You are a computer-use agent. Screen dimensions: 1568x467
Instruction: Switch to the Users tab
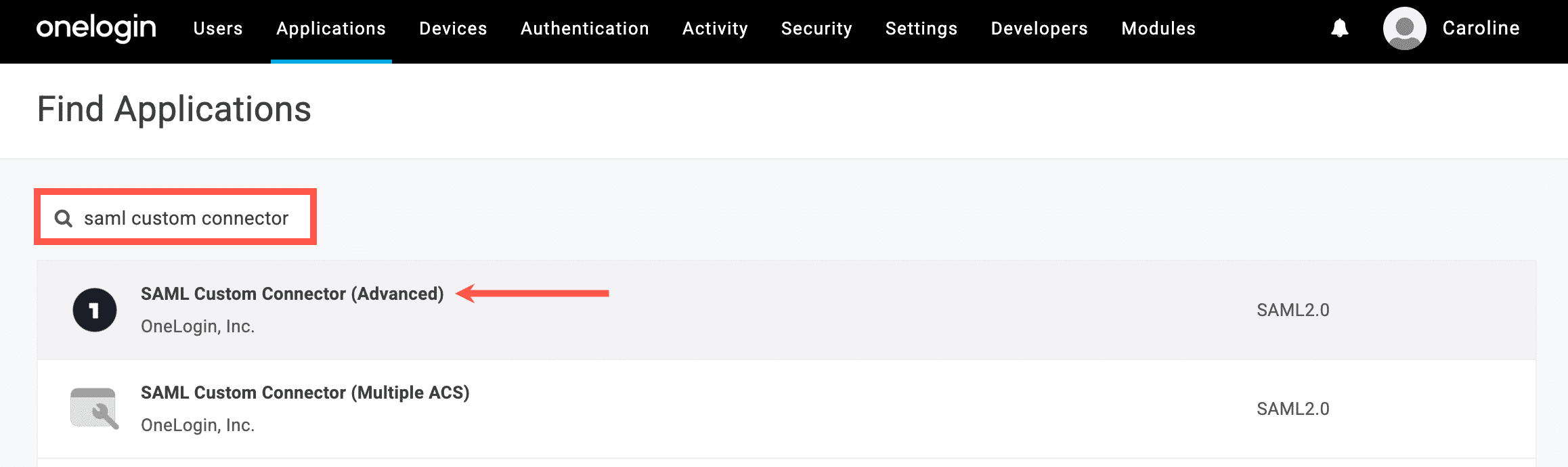pos(218,28)
